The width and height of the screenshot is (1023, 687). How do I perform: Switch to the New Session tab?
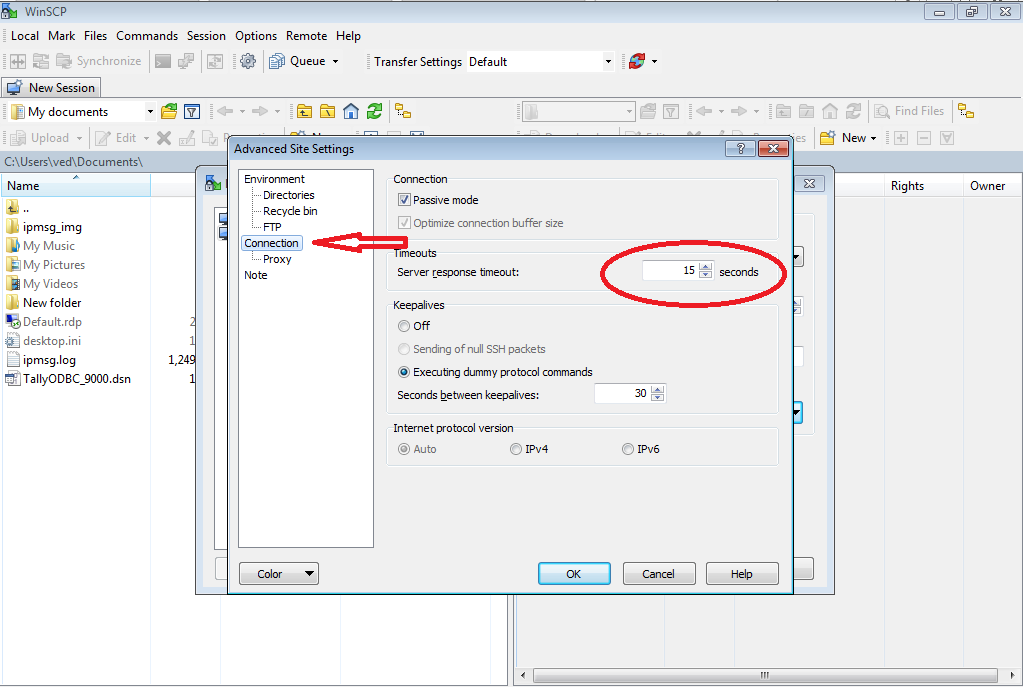[51, 87]
